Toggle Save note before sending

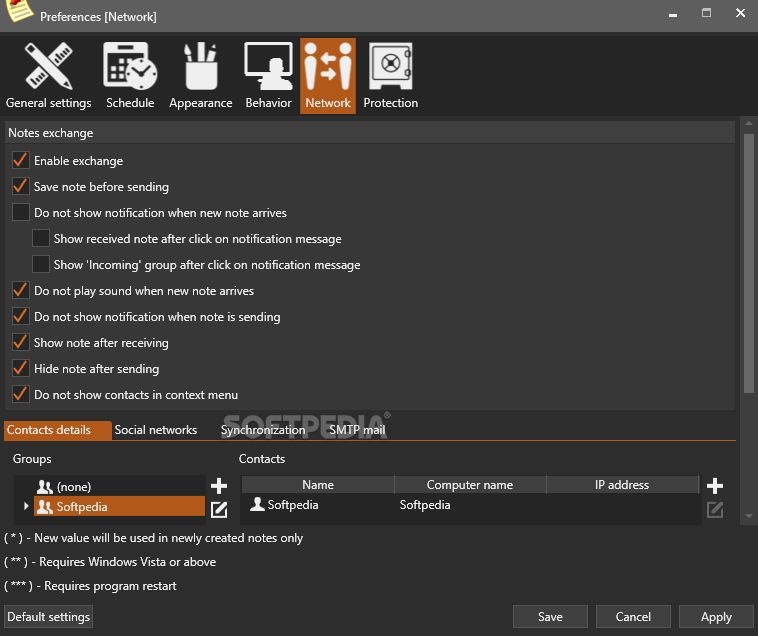pos(21,187)
